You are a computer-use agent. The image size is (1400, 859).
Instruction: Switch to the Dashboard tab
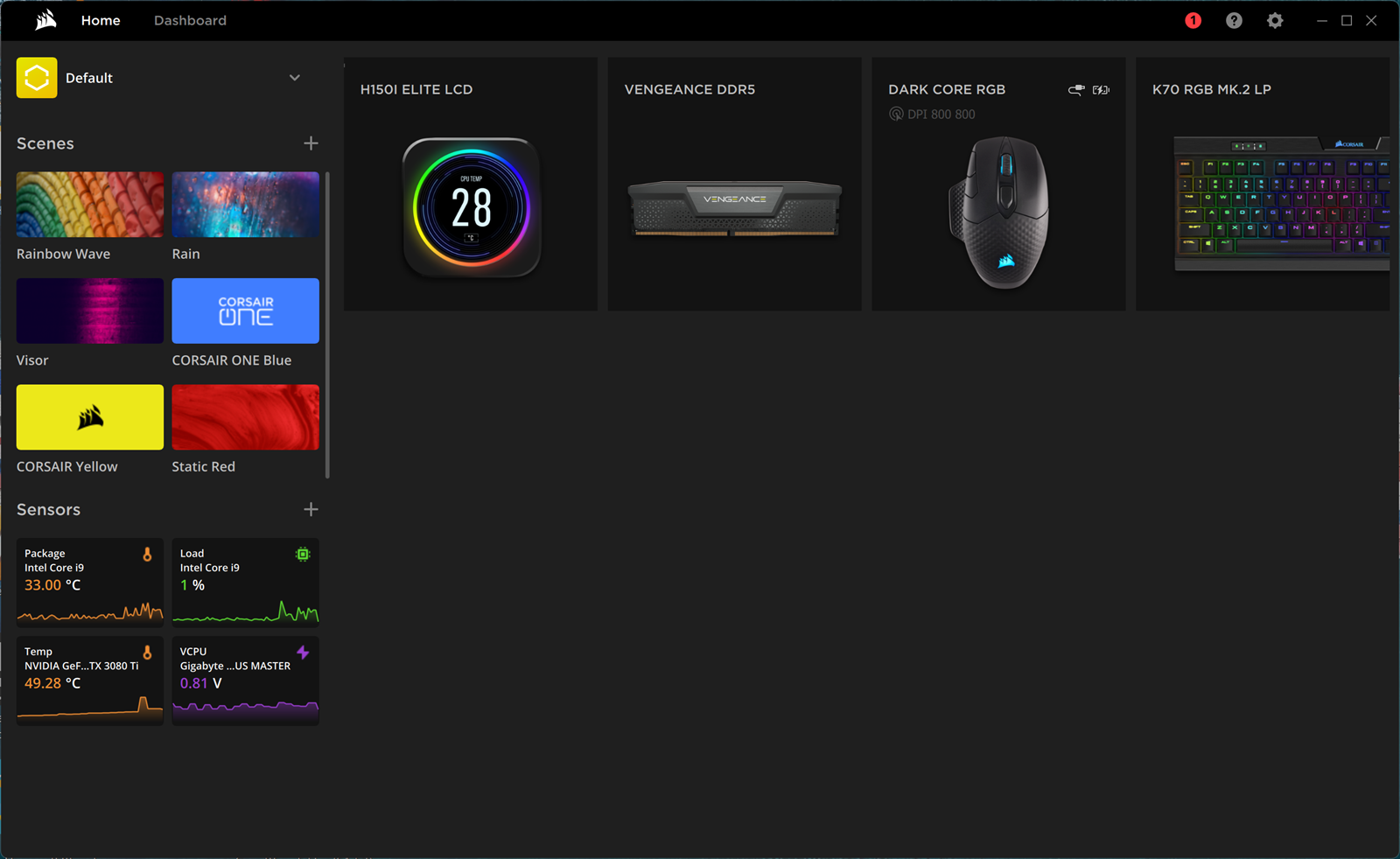click(190, 20)
